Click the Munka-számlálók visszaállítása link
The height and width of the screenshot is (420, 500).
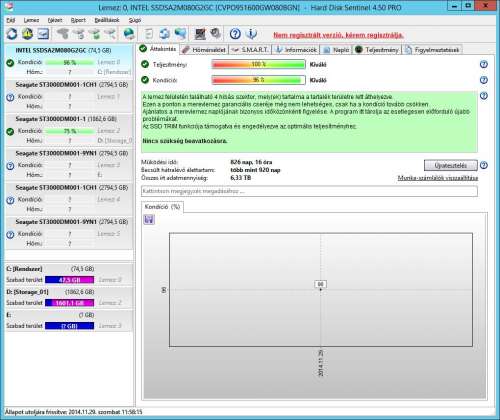(438, 178)
